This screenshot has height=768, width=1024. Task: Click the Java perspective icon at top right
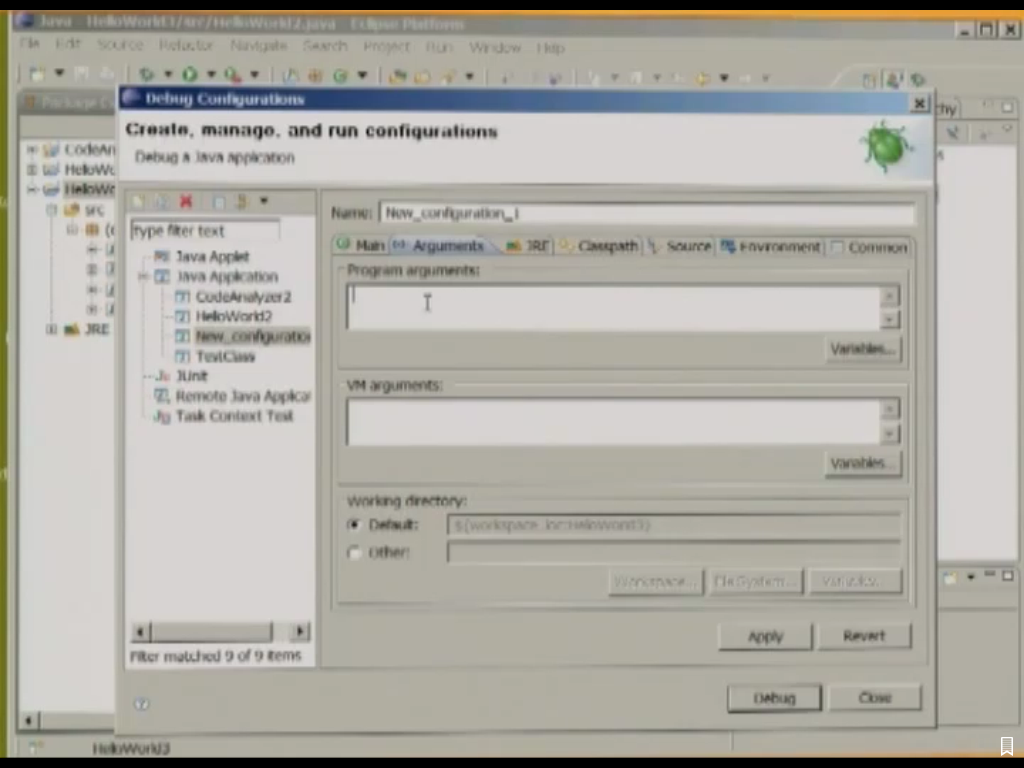tap(893, 80)
